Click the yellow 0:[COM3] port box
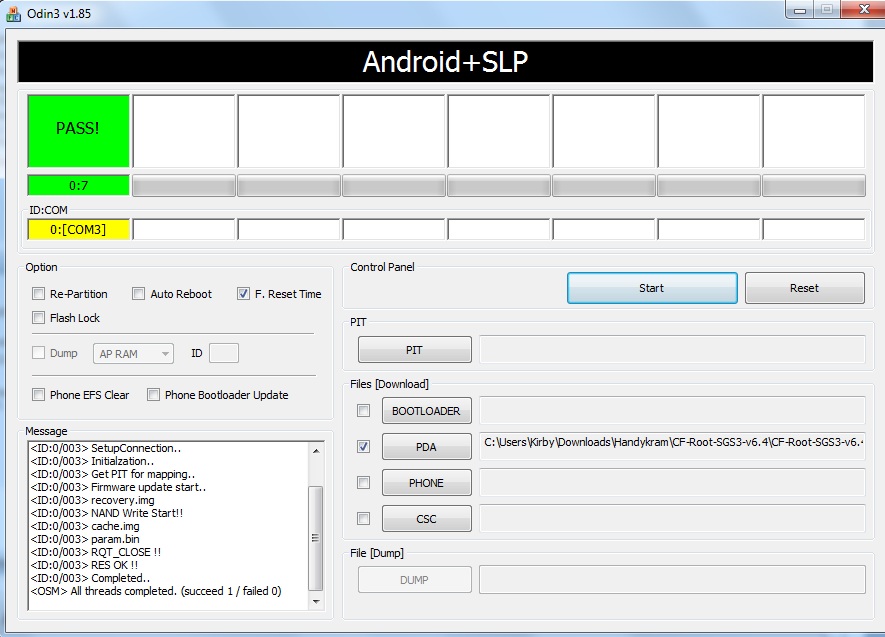Viewport: 885px width, 637px height. [78, 229]
